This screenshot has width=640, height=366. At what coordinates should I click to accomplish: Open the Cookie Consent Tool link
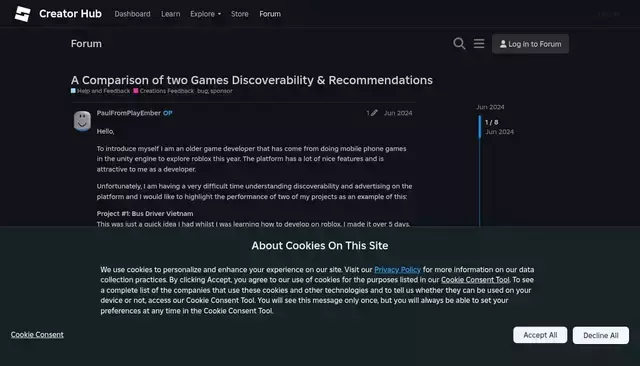[475, 280]
